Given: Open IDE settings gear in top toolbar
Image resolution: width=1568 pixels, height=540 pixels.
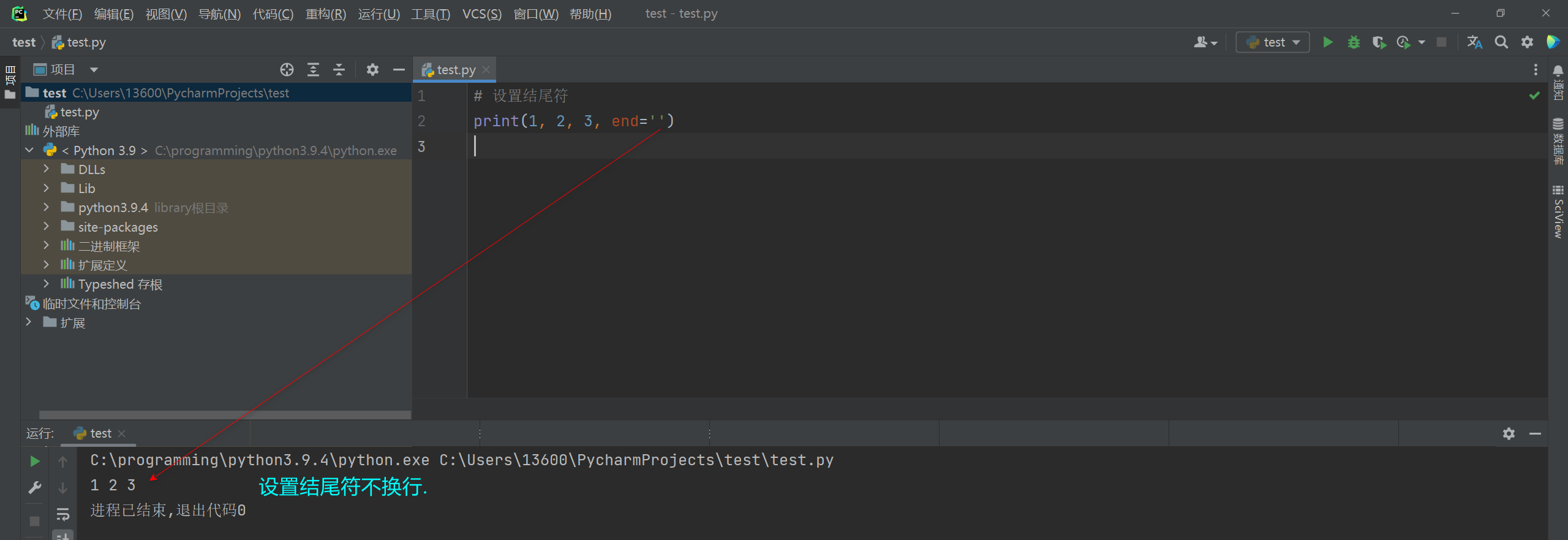Looking at the screenshot, I should (1528, 42).
